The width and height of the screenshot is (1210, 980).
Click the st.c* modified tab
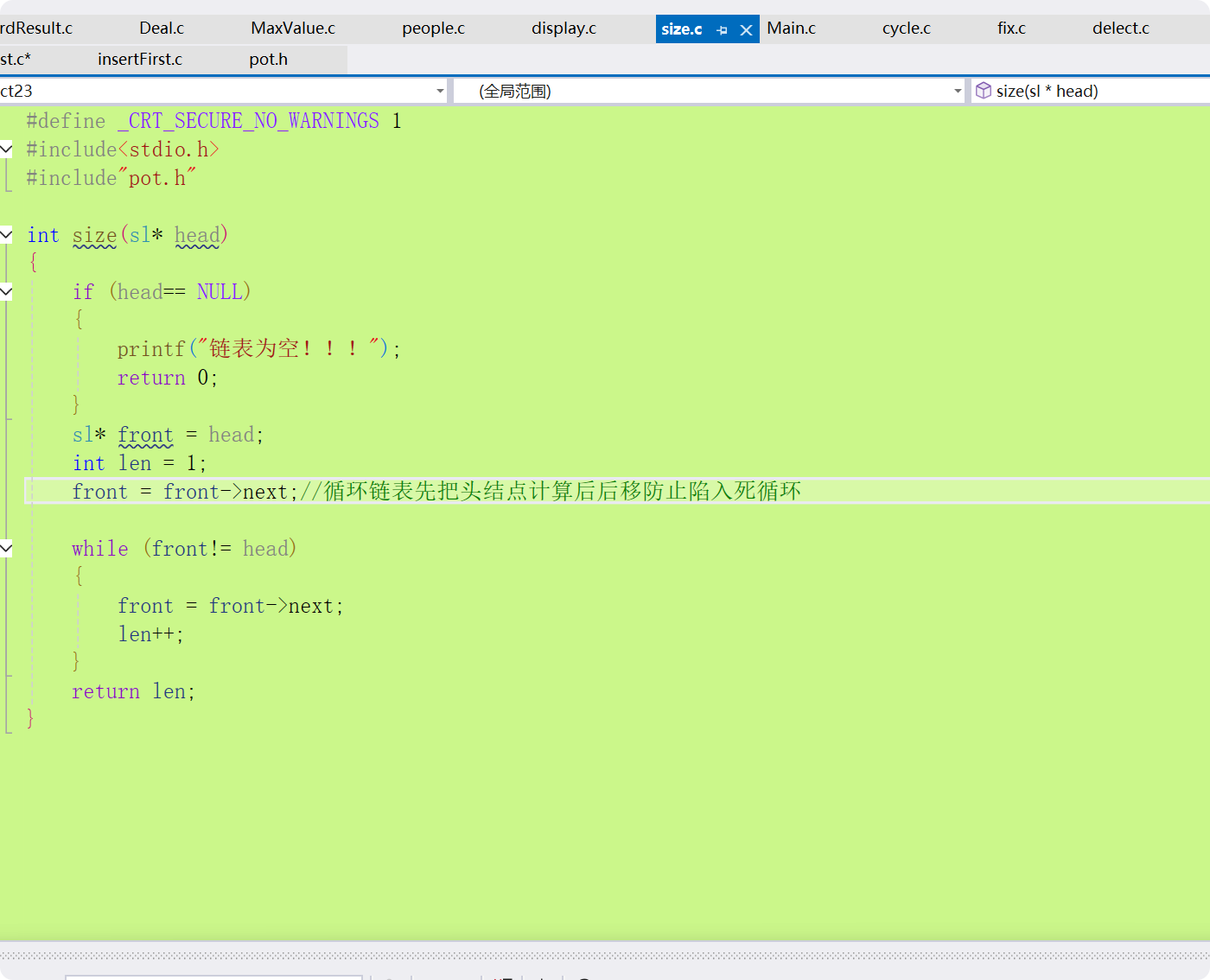pos(16,60)
